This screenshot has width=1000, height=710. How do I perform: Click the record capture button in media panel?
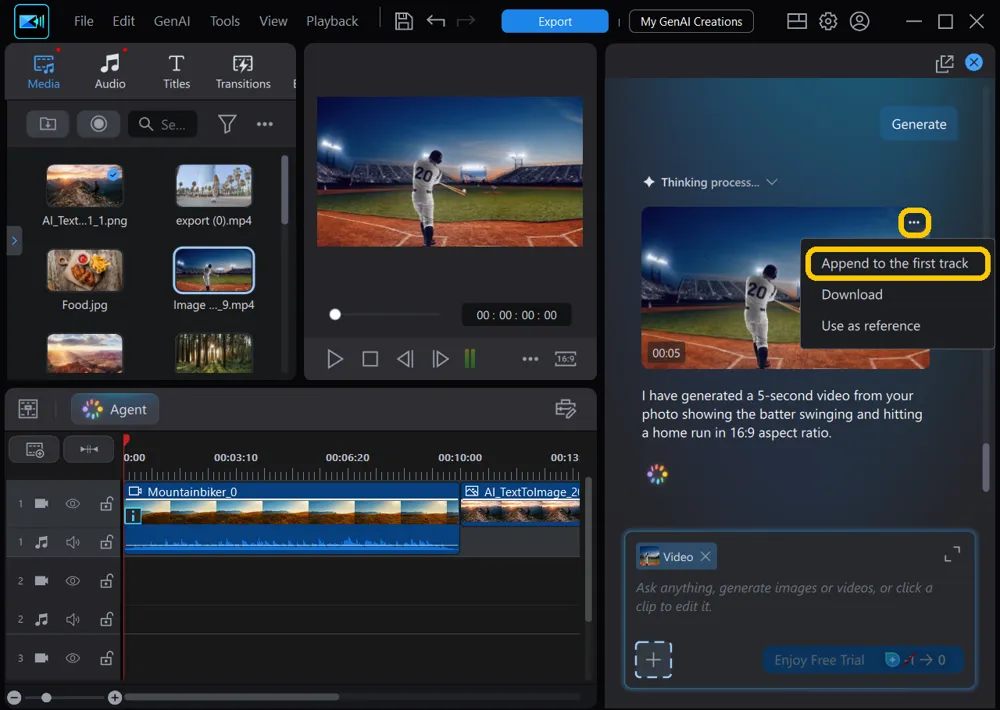pos(98,124)
